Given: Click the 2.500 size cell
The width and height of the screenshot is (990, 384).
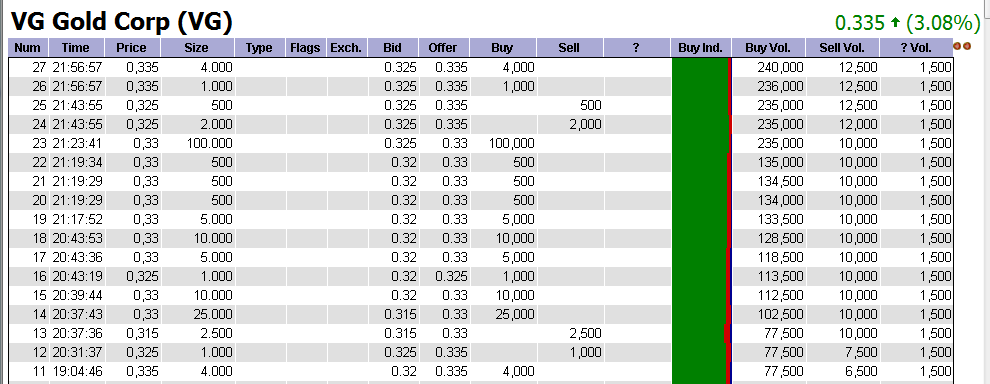Looking at the screenshot, I should [x=217, y=333].
